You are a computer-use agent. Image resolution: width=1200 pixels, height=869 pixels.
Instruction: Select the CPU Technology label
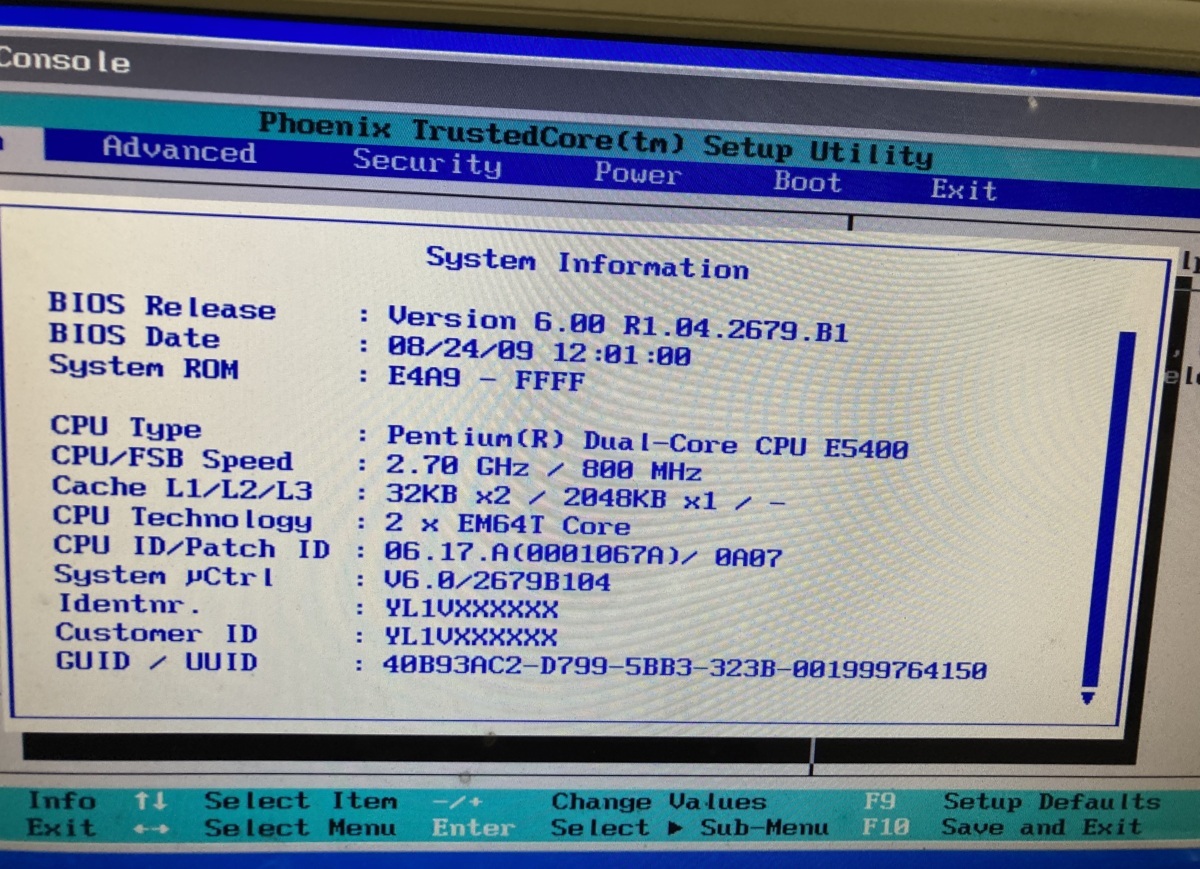pyautogui.click(x=182, y=518)
